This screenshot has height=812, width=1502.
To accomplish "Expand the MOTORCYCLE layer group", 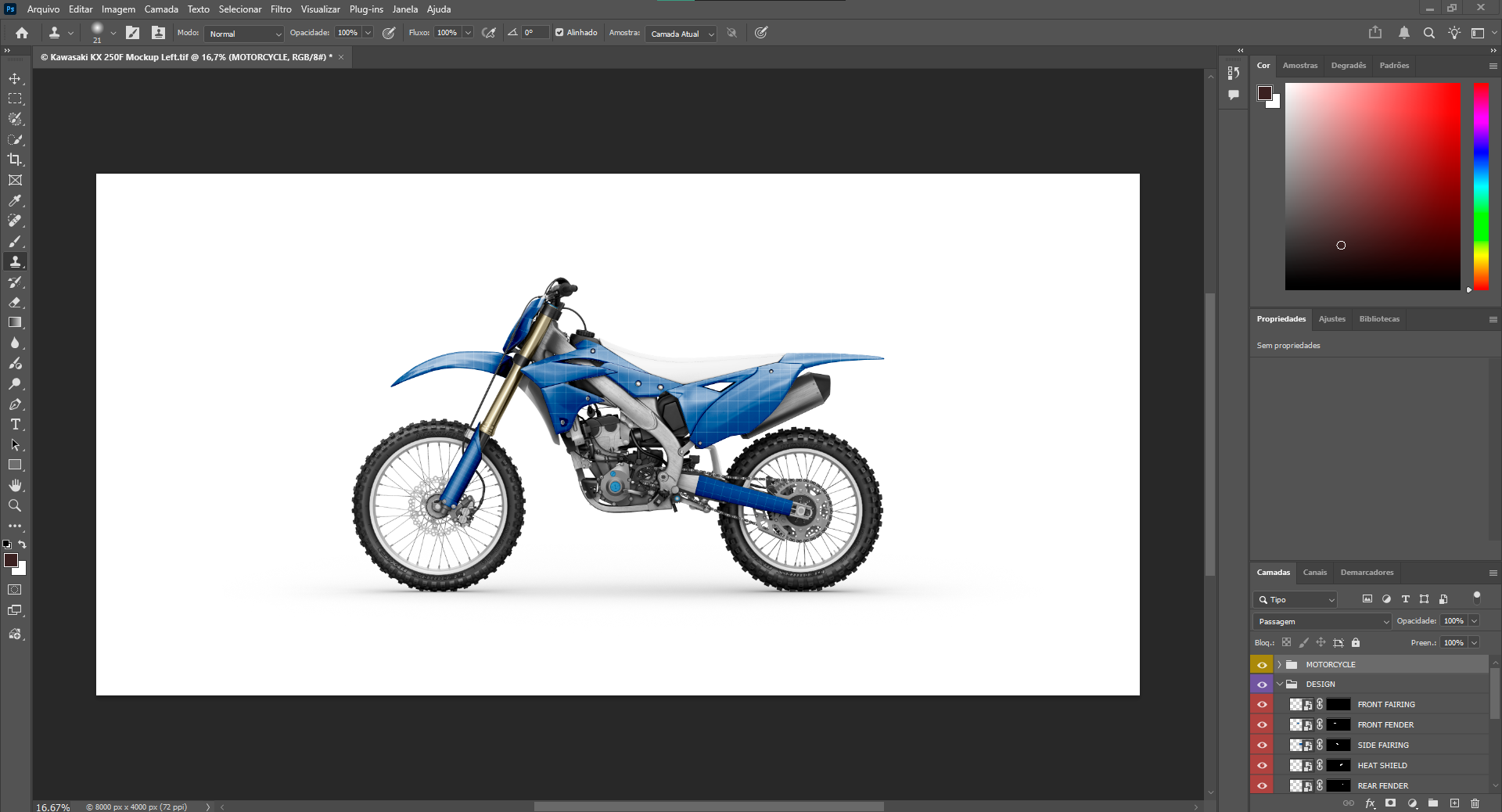I will pos(1280,665).
